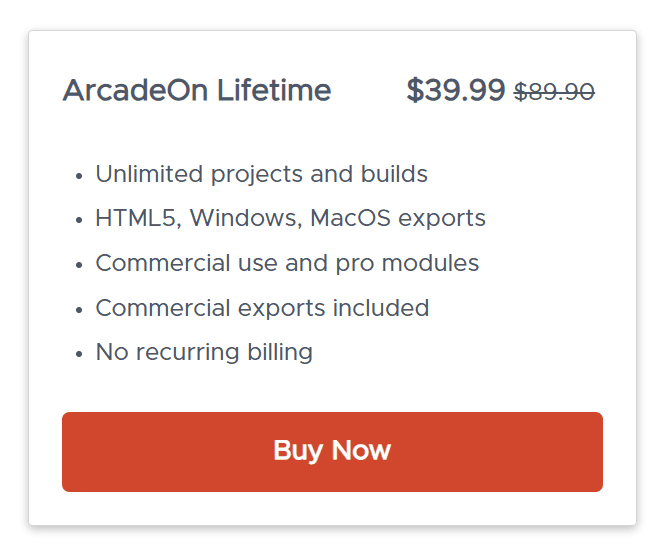Click the Buy Now button
The image size is (662, 555).
click(332, 451)
